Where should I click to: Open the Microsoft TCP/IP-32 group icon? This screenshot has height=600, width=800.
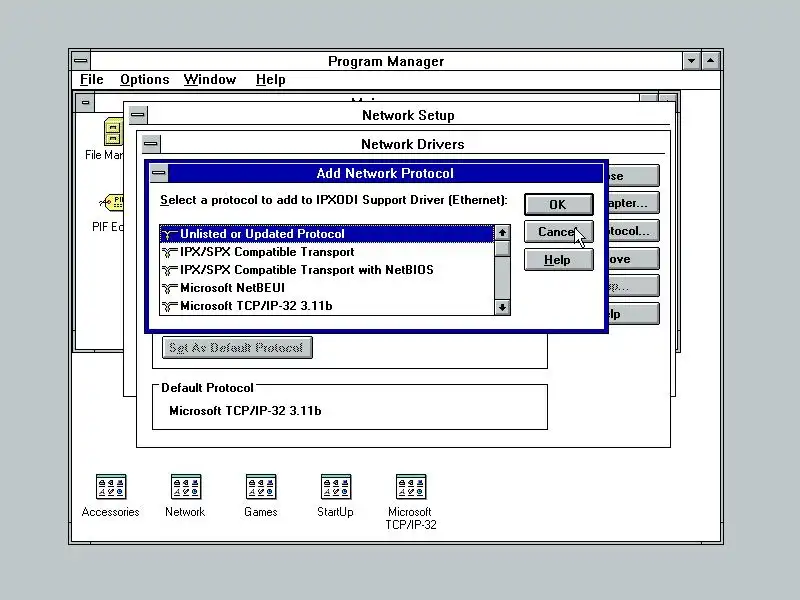411,487
